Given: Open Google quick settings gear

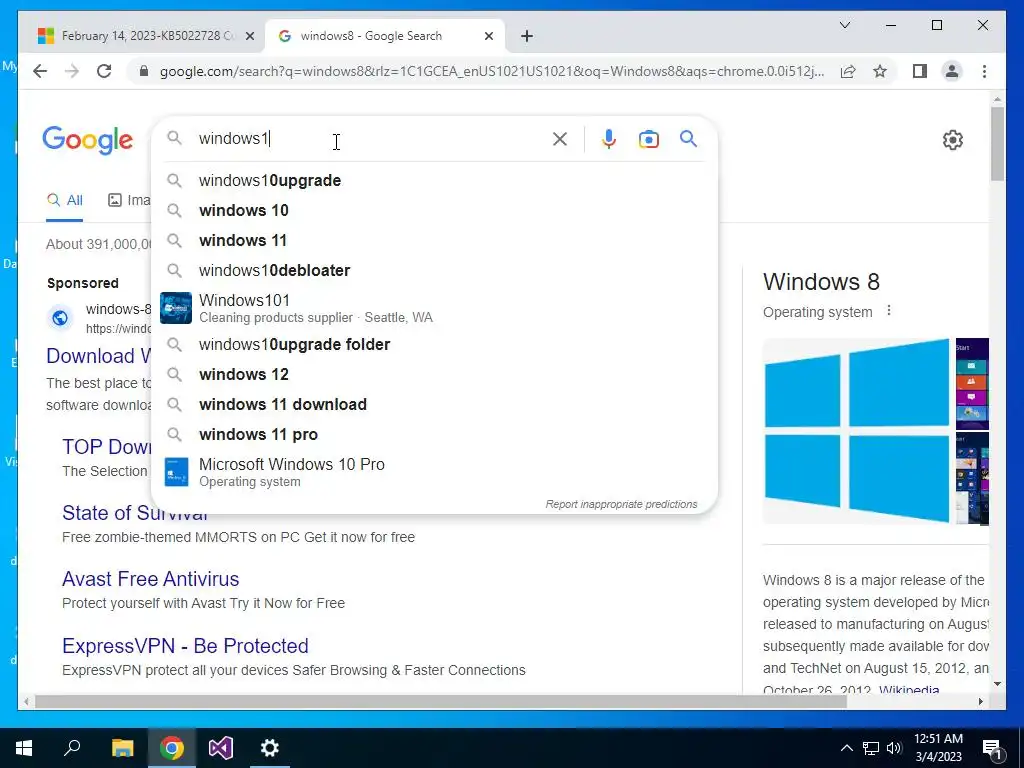Looking at the screenshot, I should [953, 140].
